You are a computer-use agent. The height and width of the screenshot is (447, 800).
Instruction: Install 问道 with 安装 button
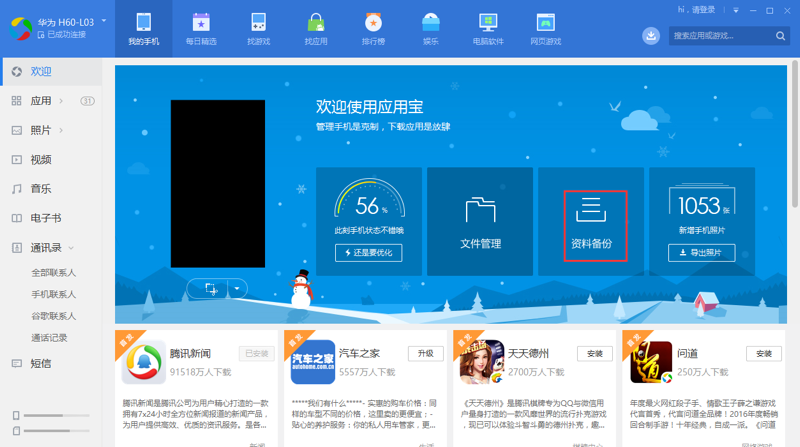tap(764, 354)
